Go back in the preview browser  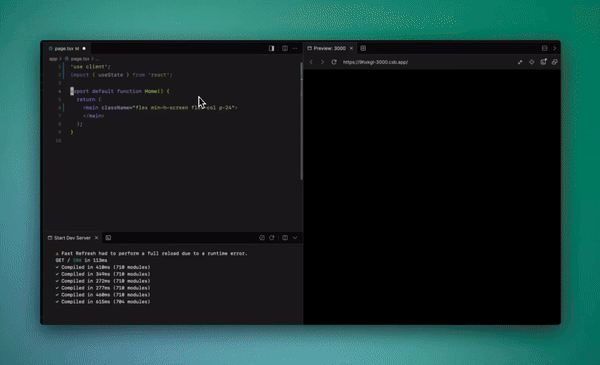(x=311, y=62)
